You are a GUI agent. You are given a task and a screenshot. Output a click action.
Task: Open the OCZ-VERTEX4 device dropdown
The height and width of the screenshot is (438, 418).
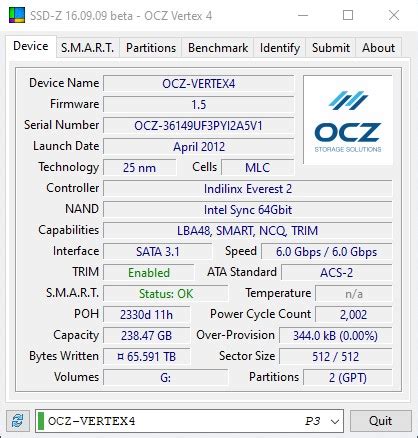click(189, 421)
